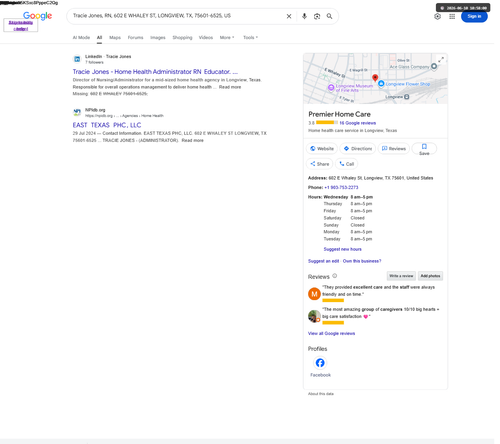Open second reviewer's photo avatar
500x444 pixels.
click(314, 316)
